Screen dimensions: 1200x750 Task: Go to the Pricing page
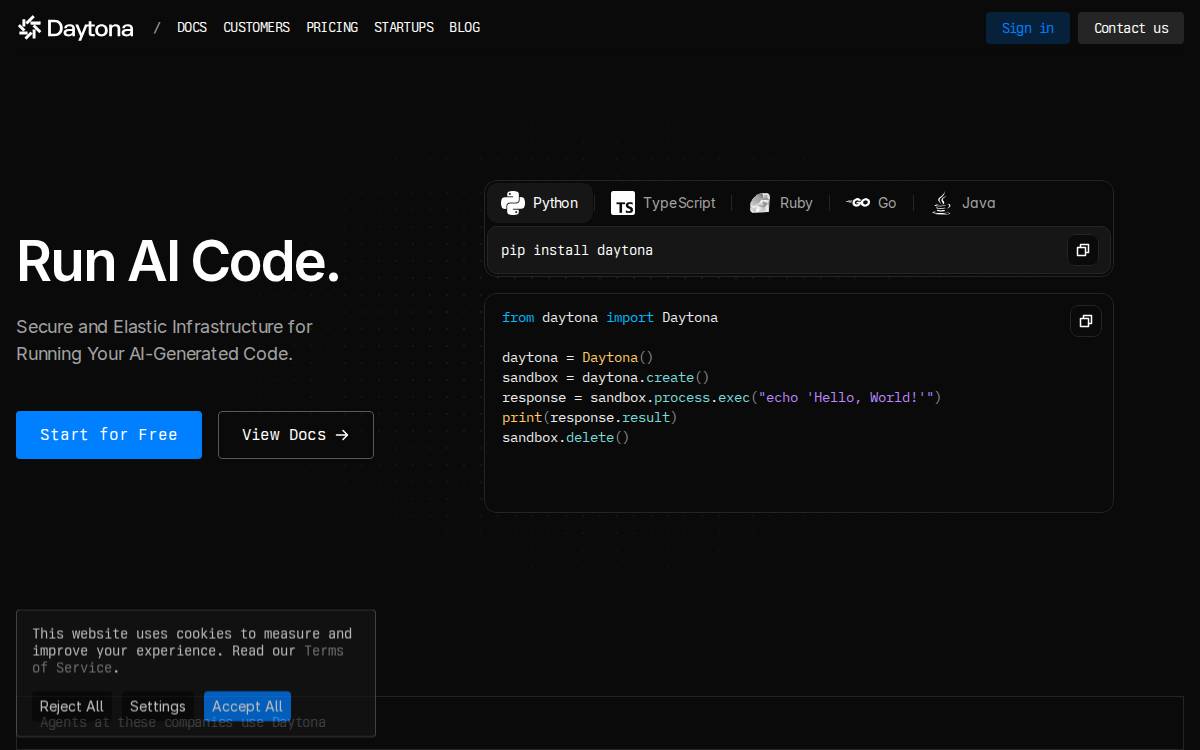pyautogui.click(x=332, y=28)
